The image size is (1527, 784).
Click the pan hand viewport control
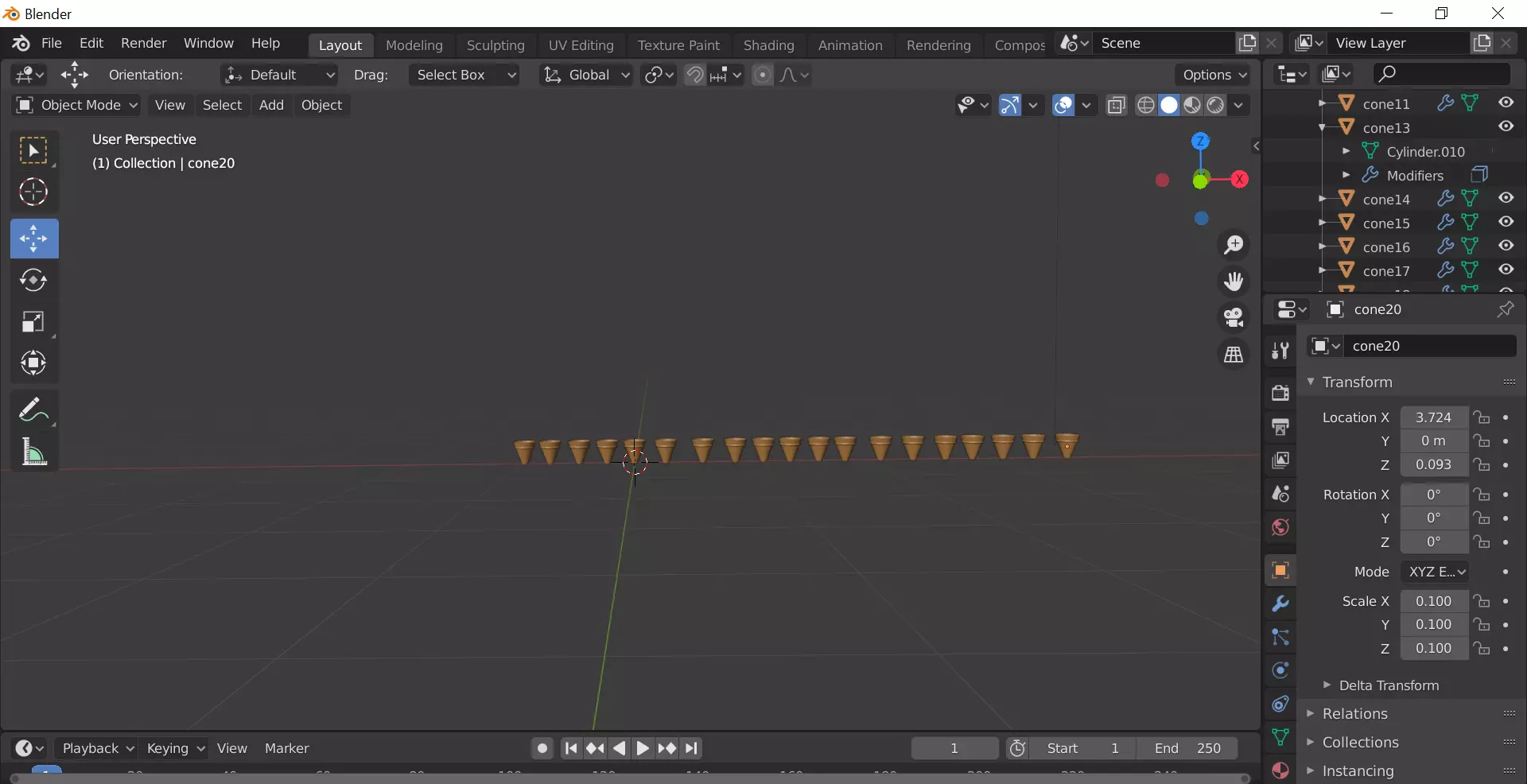click(1234, 281)
